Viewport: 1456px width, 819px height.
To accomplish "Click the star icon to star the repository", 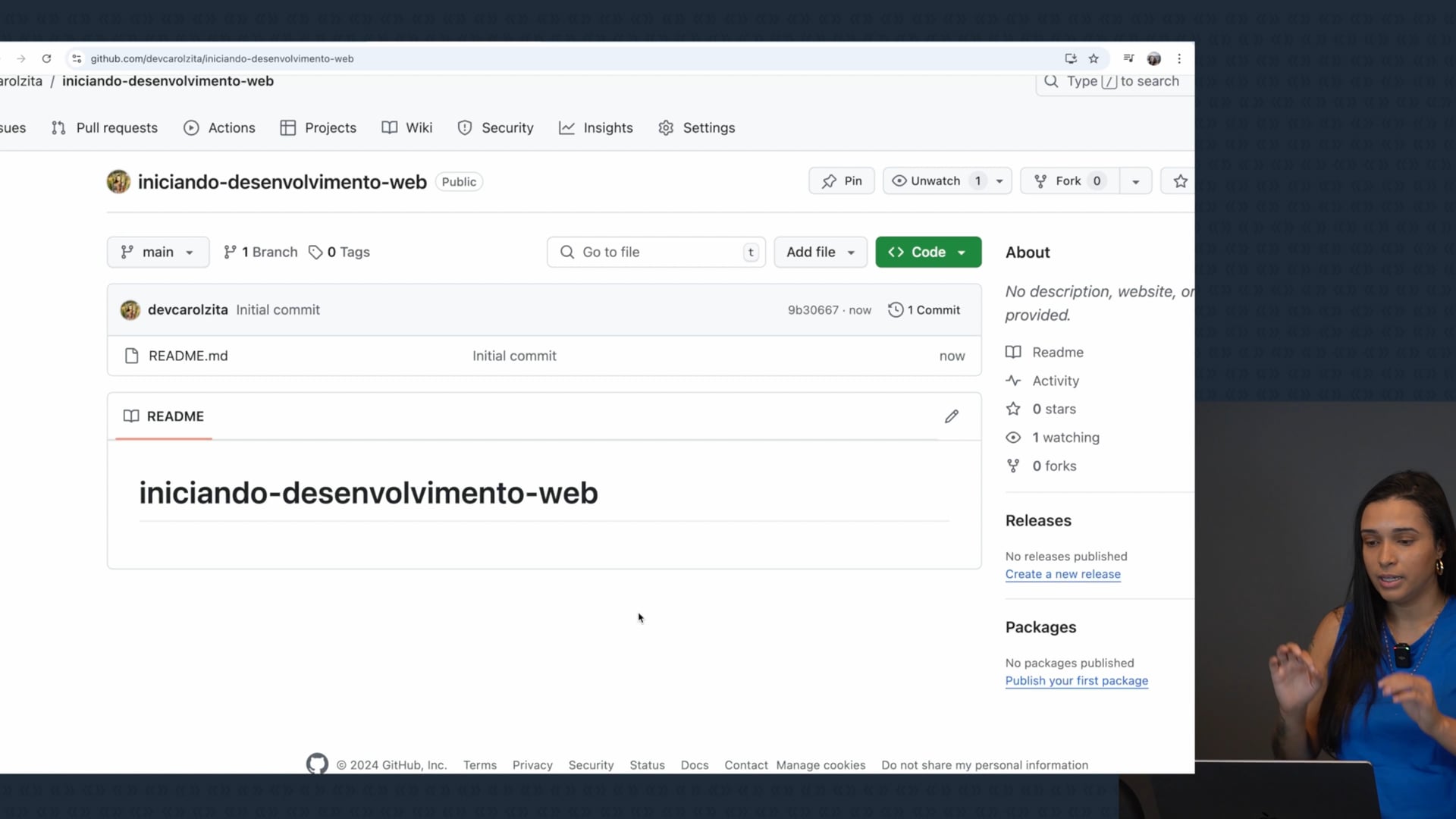I will click(x=1180, y=181).
